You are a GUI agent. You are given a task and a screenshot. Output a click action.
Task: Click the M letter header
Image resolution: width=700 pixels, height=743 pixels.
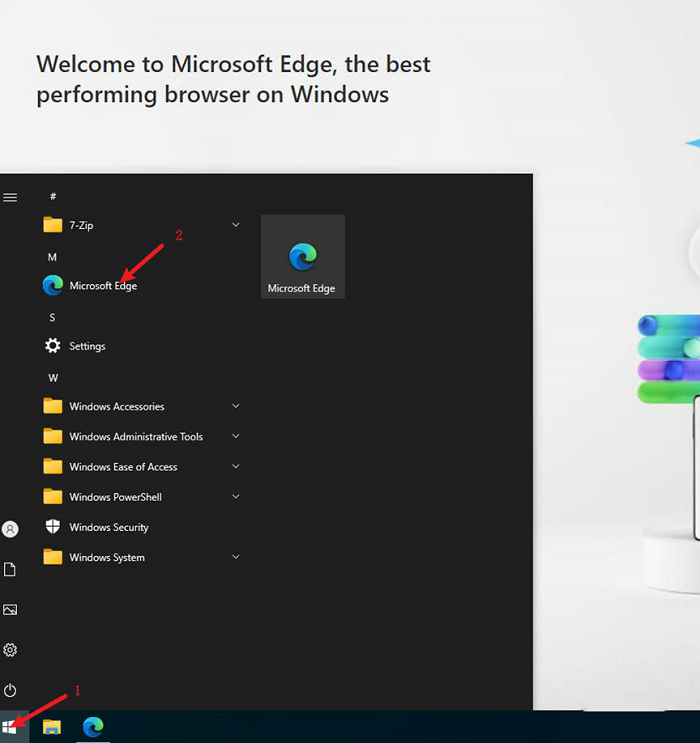tap(52, 257)
